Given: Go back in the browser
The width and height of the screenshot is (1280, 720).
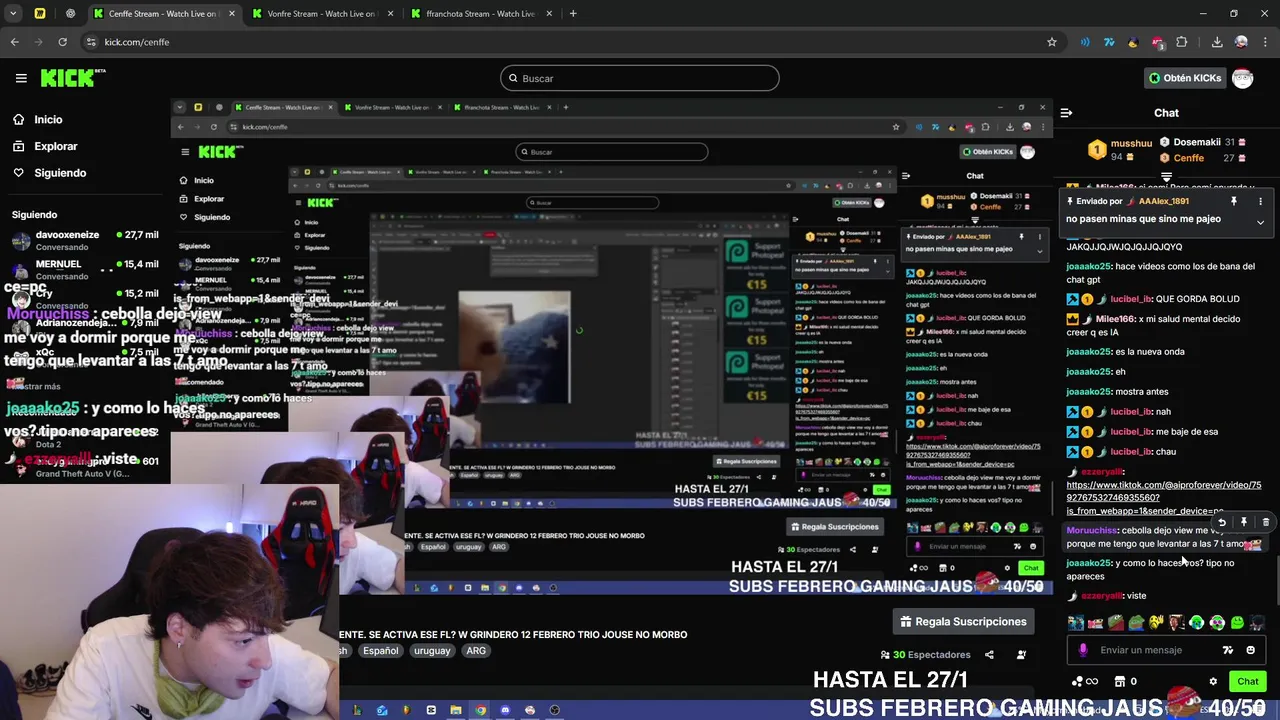Looking at the screenshot, I should pyautogui.click(x=14, y=42).
